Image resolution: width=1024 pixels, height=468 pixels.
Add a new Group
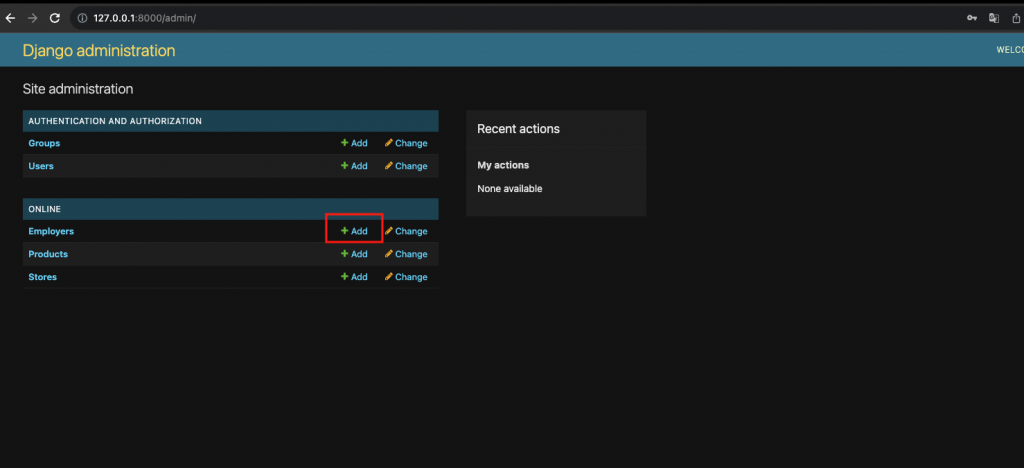[354, 144]
